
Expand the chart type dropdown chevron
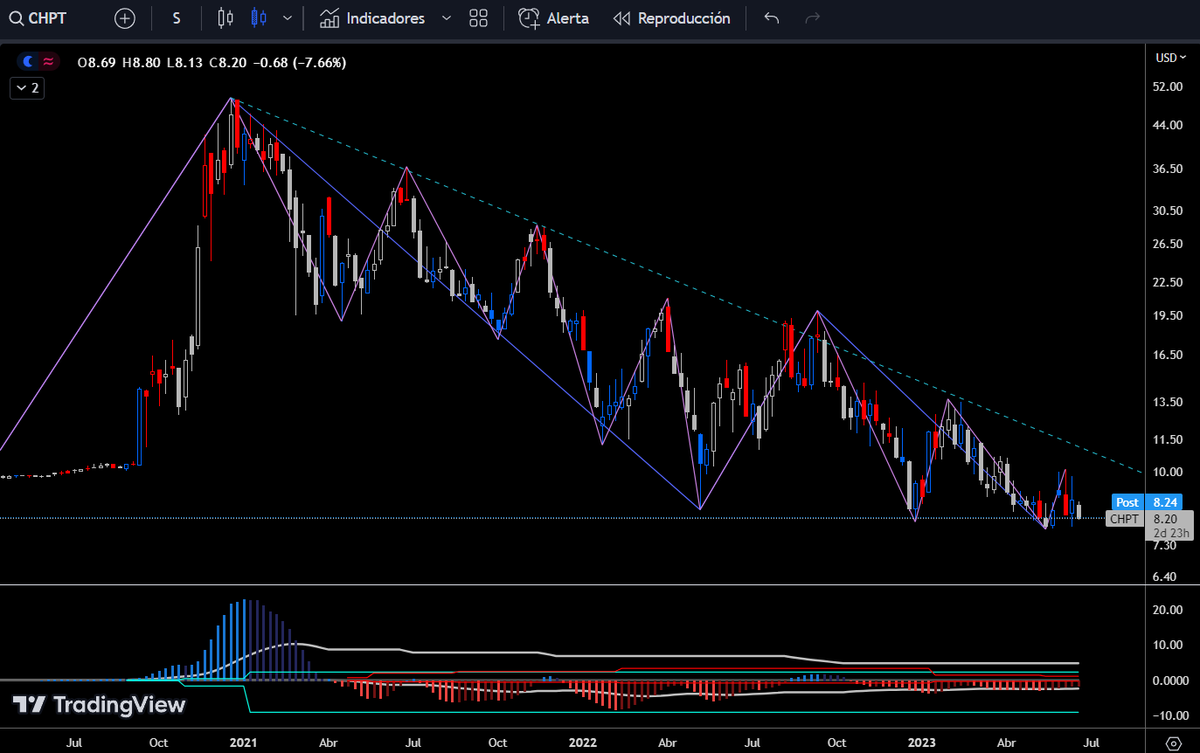(289, 18)
